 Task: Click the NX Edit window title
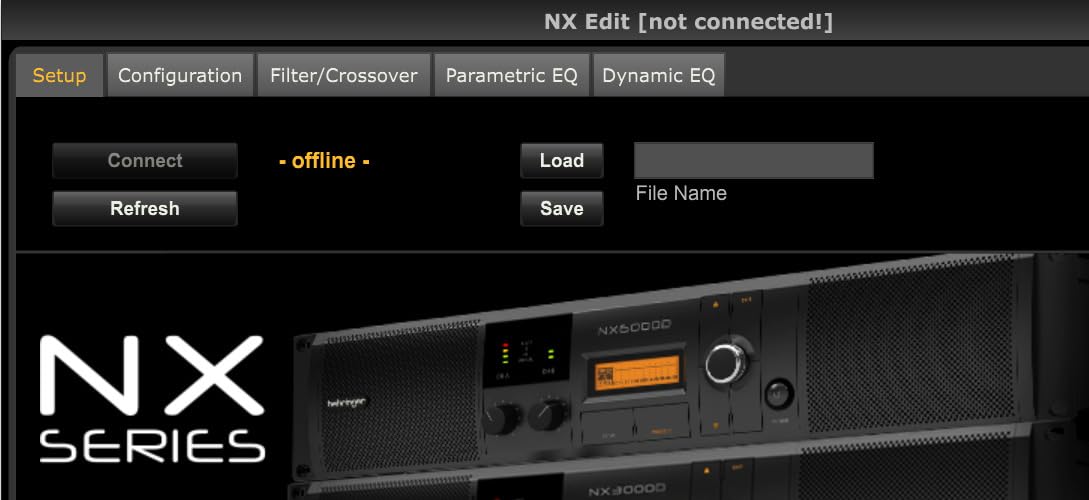(x=688, y=22)
